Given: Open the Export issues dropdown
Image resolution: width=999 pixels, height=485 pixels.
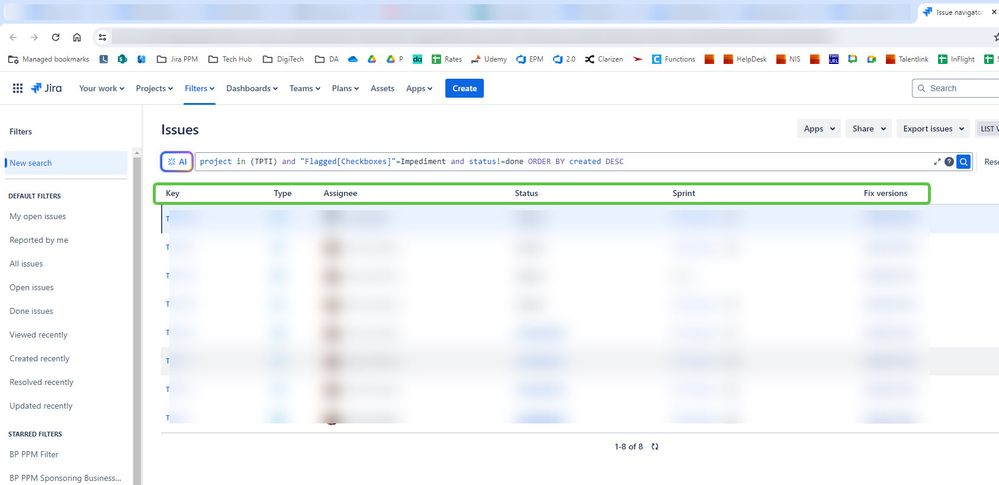Looking at the screenshot, I should (933, 129).
